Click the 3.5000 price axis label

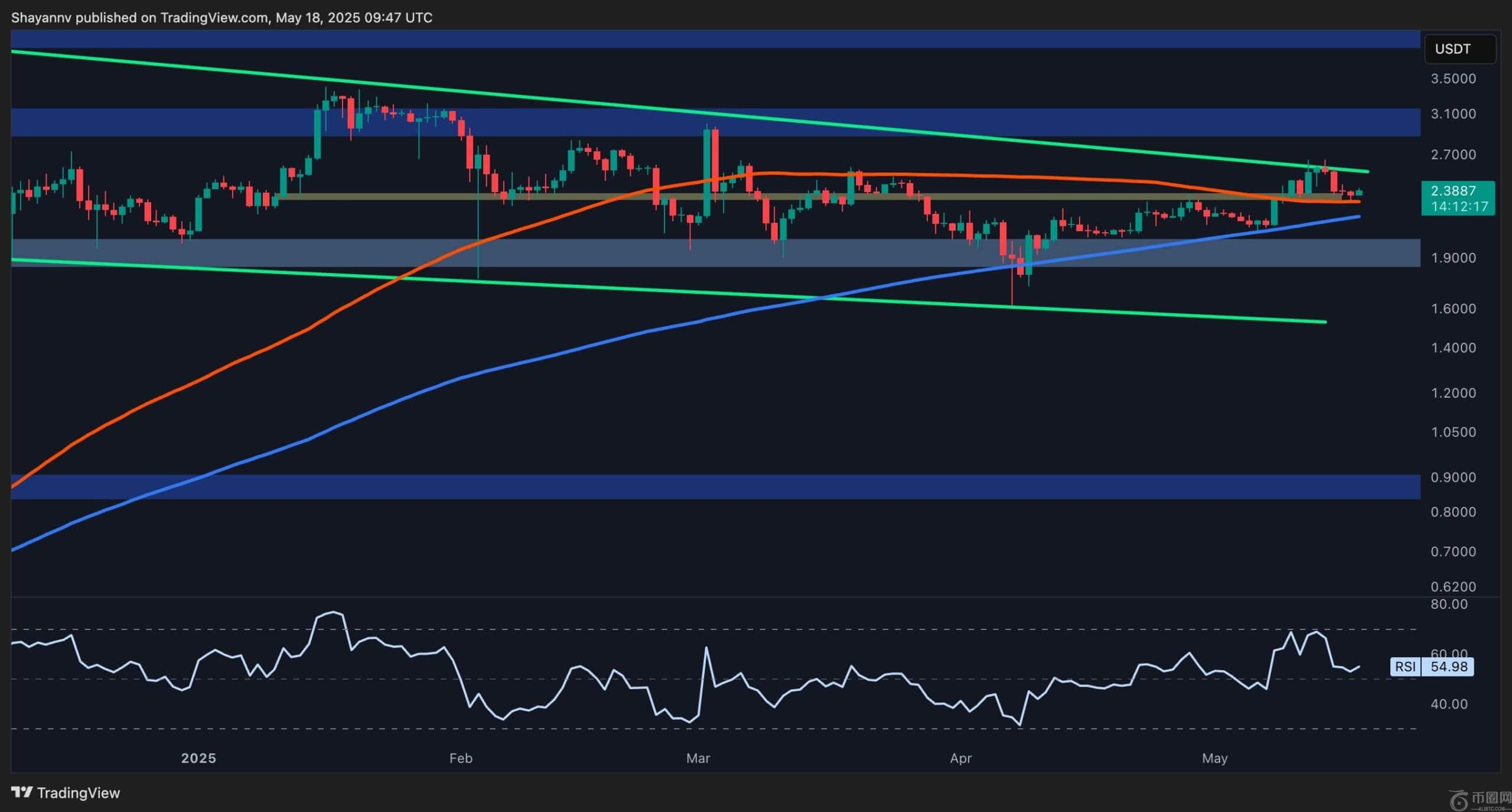pos(1453,79)
